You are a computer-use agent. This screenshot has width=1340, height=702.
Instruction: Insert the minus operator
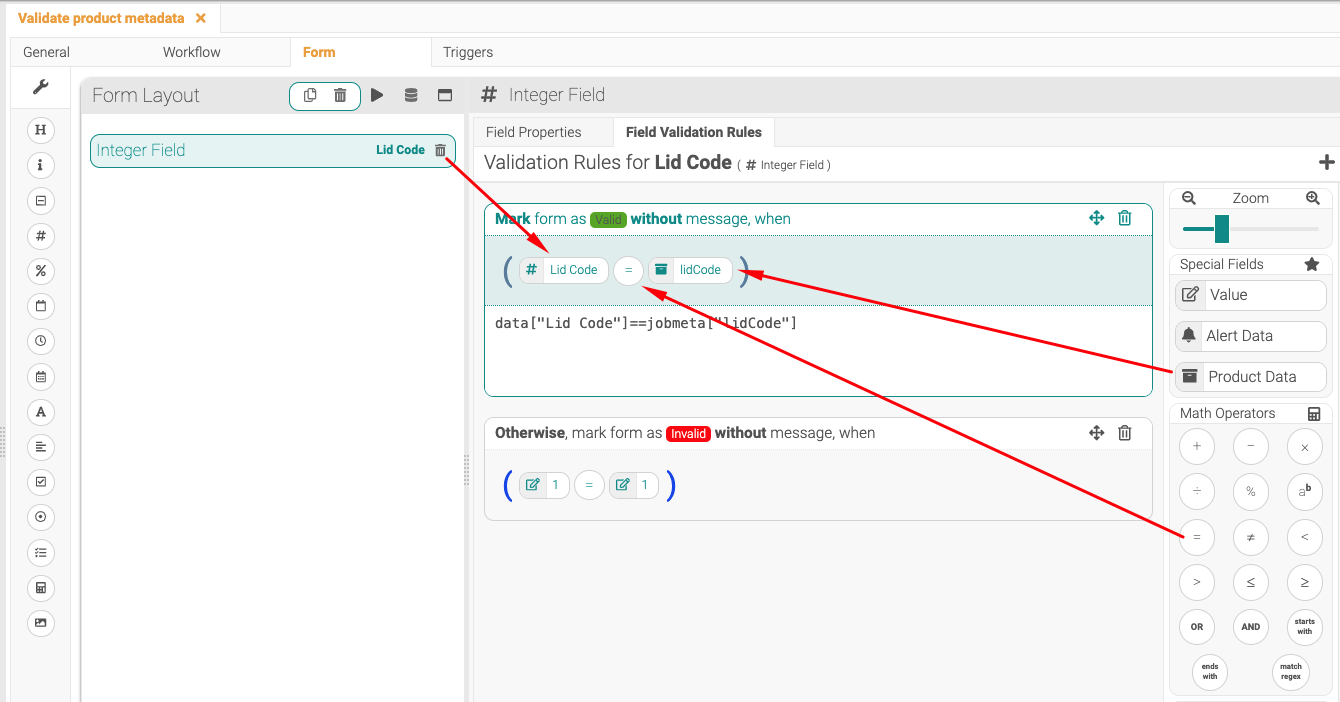(x=1251, y=447)
